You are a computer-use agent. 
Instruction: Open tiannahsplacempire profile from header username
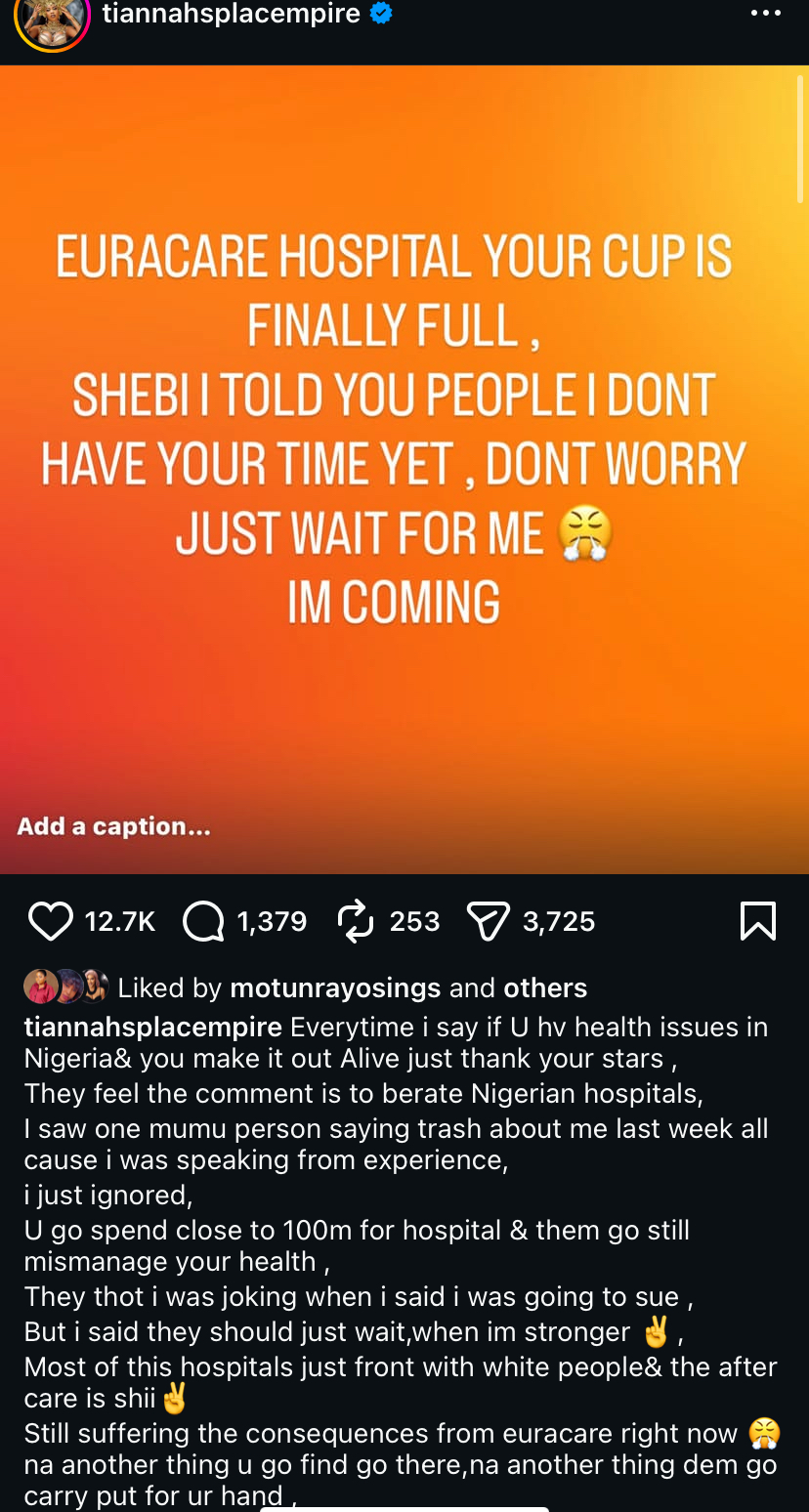(232, 14)
